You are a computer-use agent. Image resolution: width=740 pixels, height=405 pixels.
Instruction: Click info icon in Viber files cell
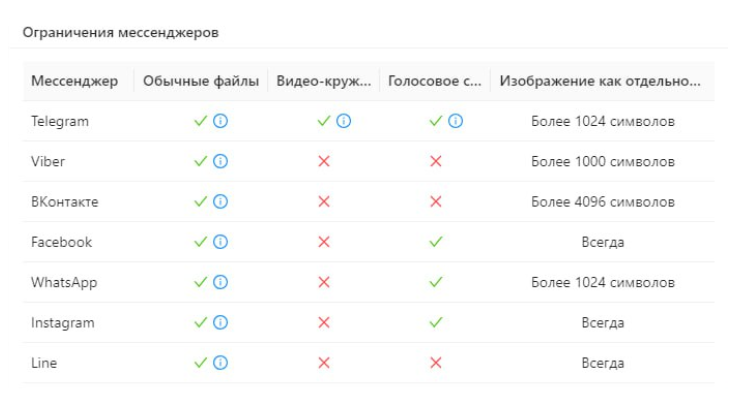pyautogui.click(x=221, y=161)
